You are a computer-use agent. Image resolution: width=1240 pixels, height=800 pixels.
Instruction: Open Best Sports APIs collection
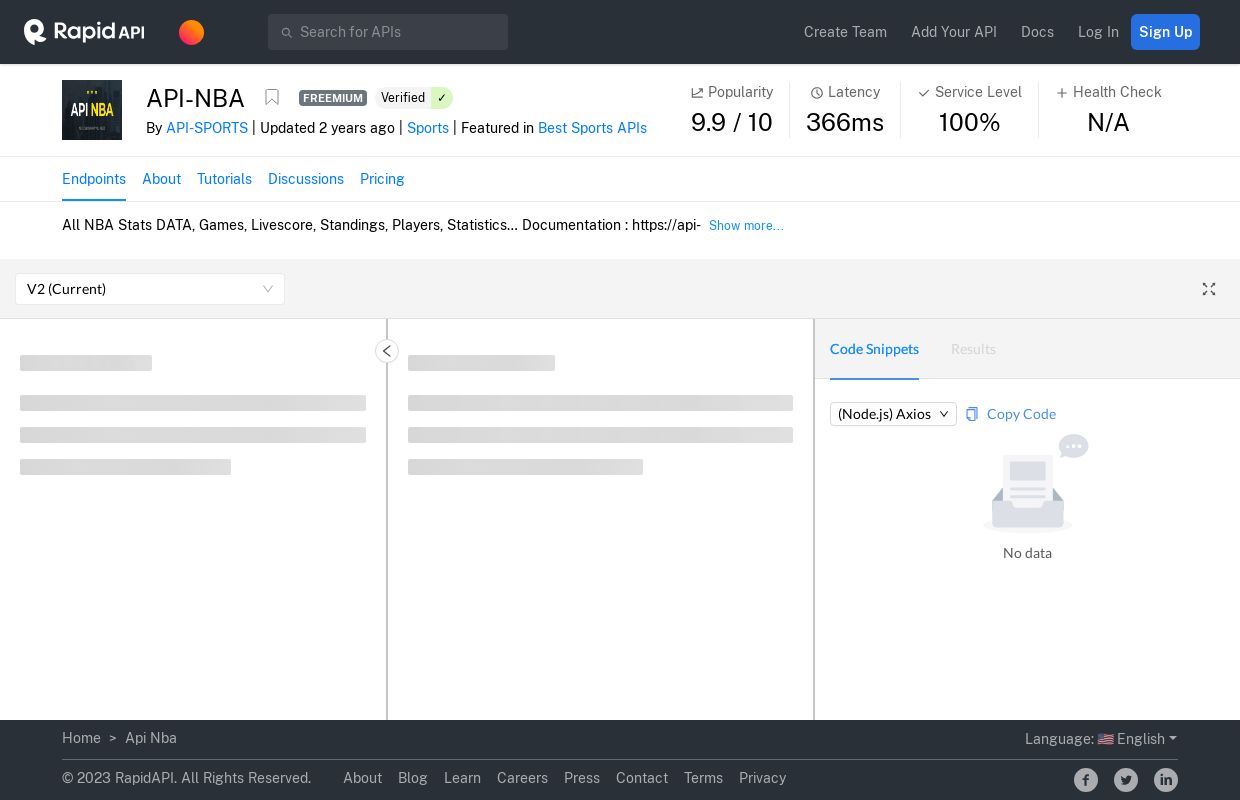tap(592, 128)
